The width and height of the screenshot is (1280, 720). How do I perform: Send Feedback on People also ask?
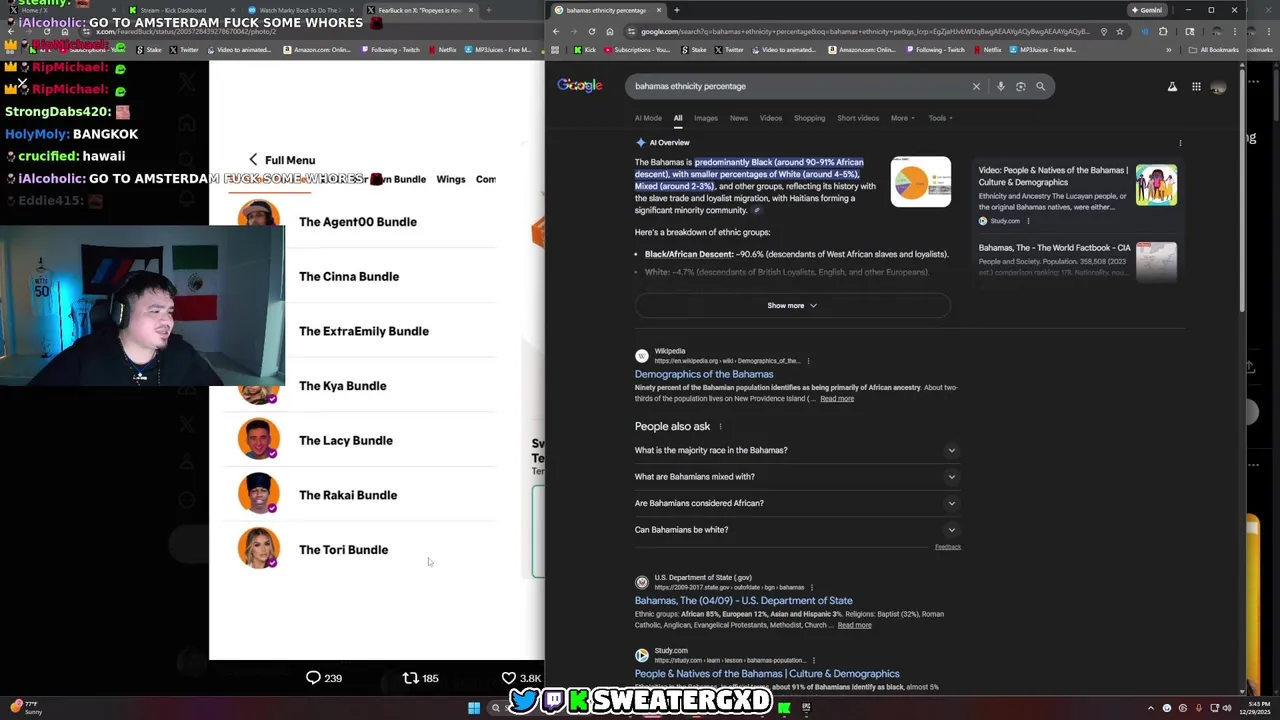(948, 547)
